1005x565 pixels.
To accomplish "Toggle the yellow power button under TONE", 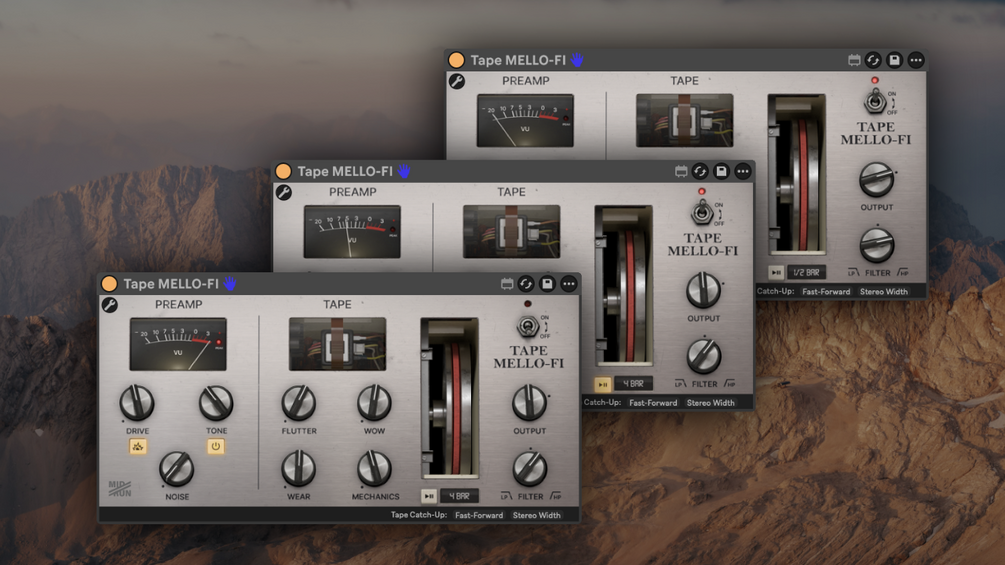I will click(216, 446).
